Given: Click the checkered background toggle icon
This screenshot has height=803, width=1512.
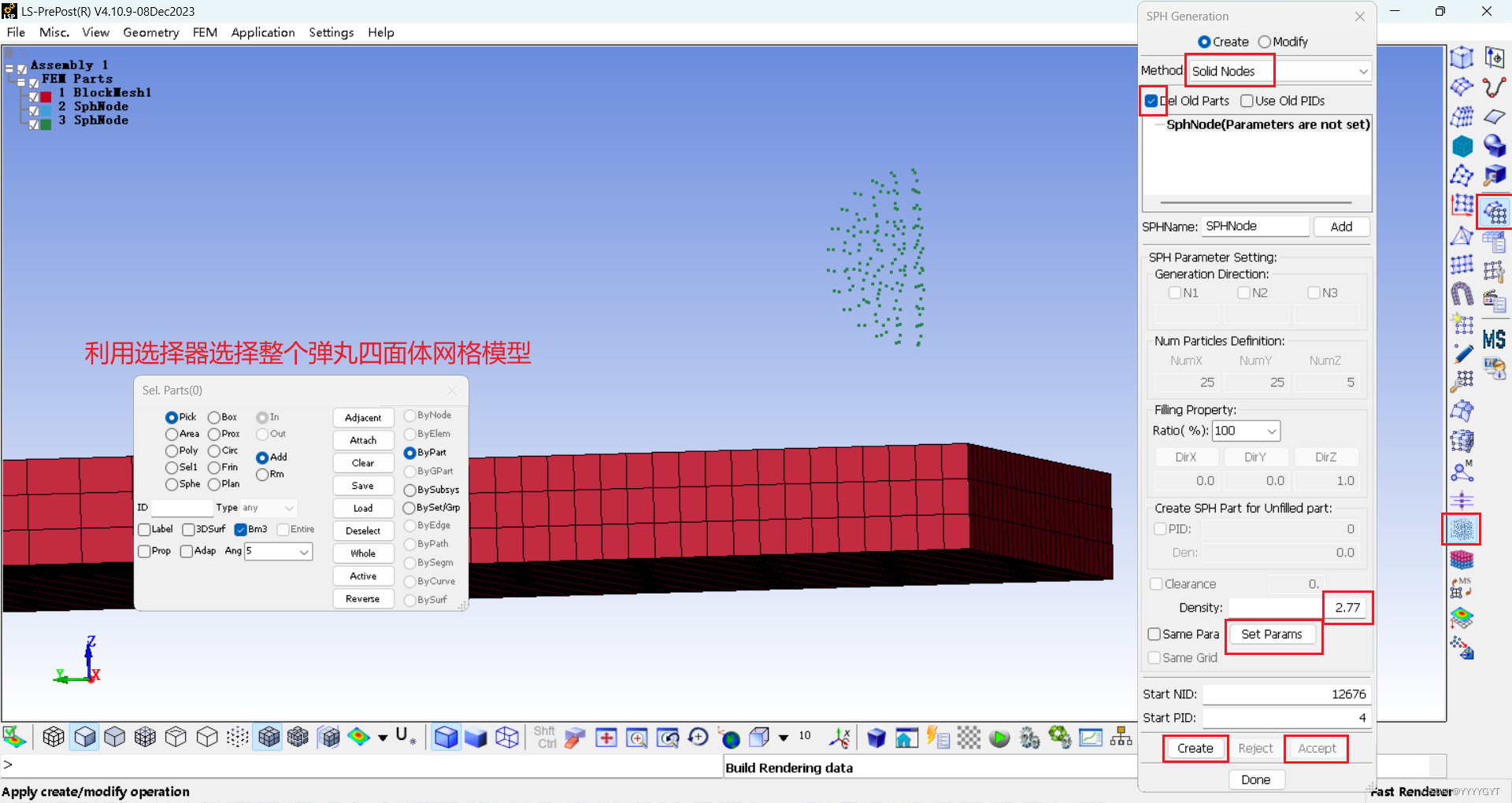Looking at the screenshot, I should point(969,738).
